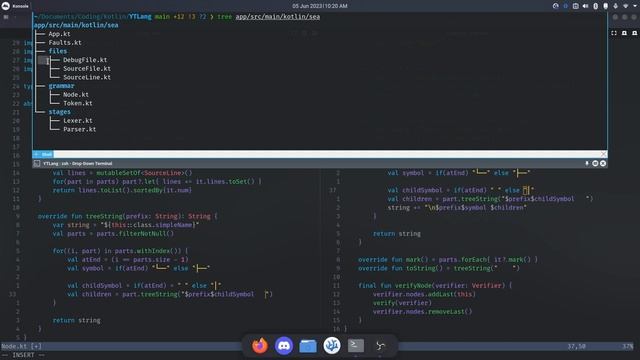
Task: Click 'return string' in the left editor pane
Action: [76, 320]
